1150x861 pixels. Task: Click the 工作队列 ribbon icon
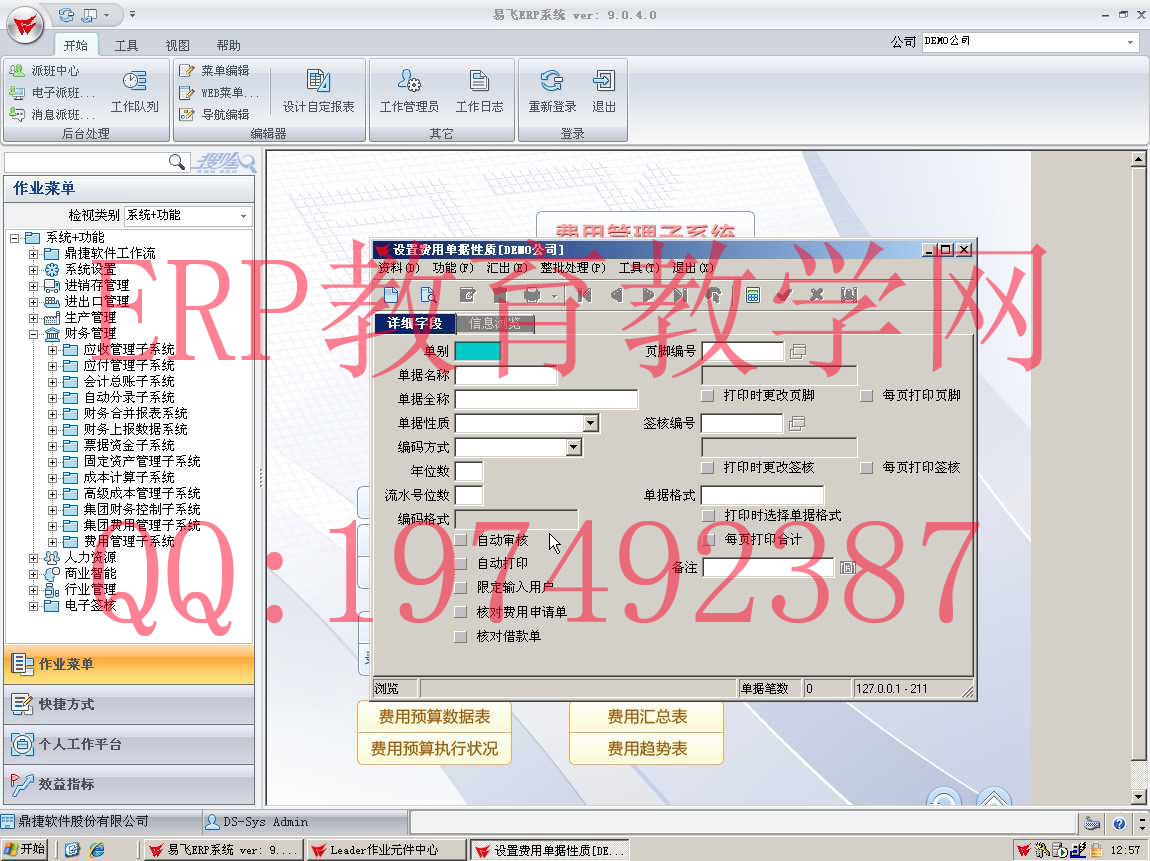pyautogui.click(x=134, y=91)
